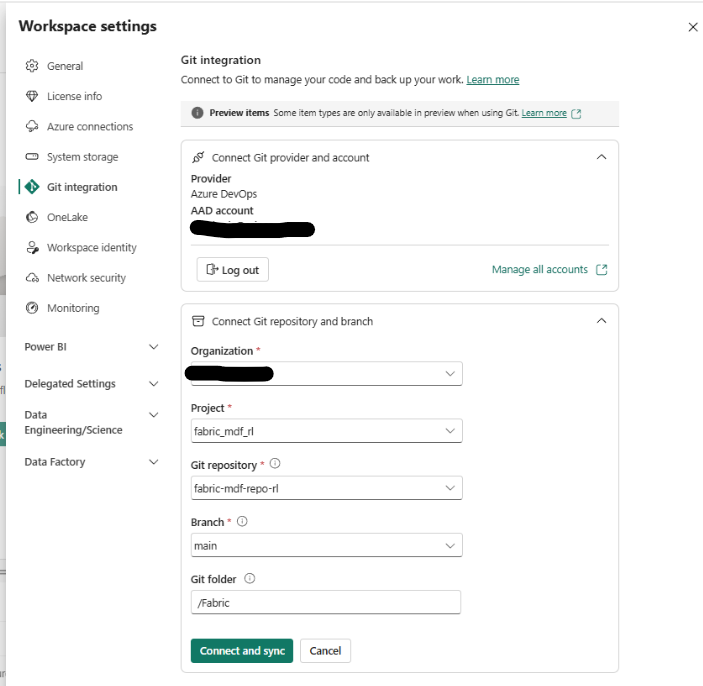Click external link icon beside Manage all accounts

602,269
